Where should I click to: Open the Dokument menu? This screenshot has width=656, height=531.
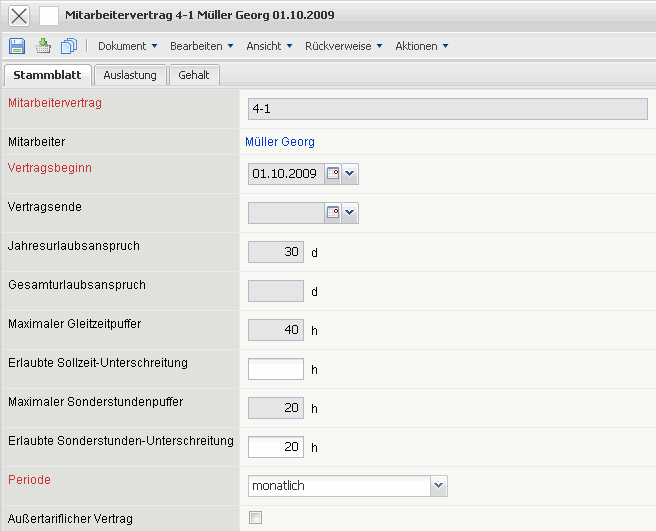point(127,46)
